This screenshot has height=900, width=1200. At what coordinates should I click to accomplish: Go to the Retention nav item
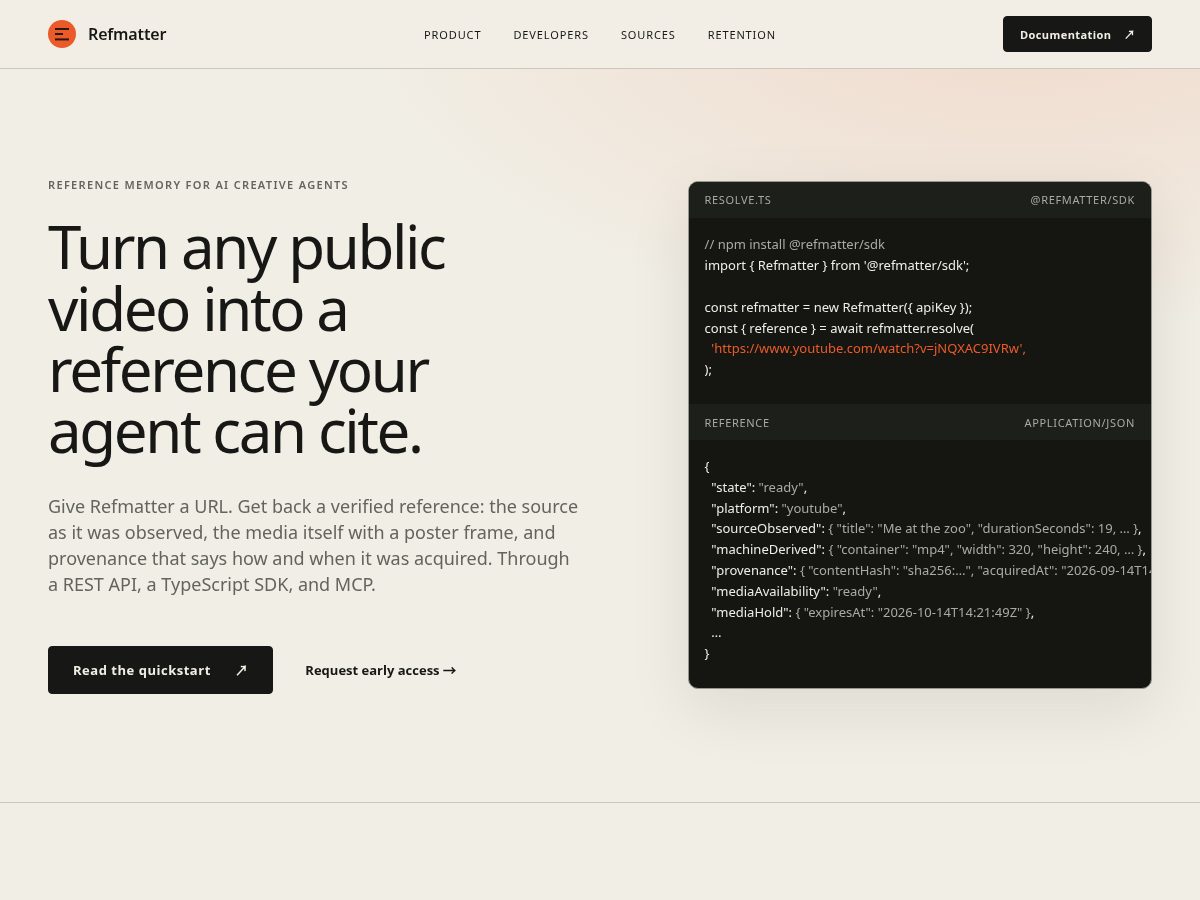742,35
